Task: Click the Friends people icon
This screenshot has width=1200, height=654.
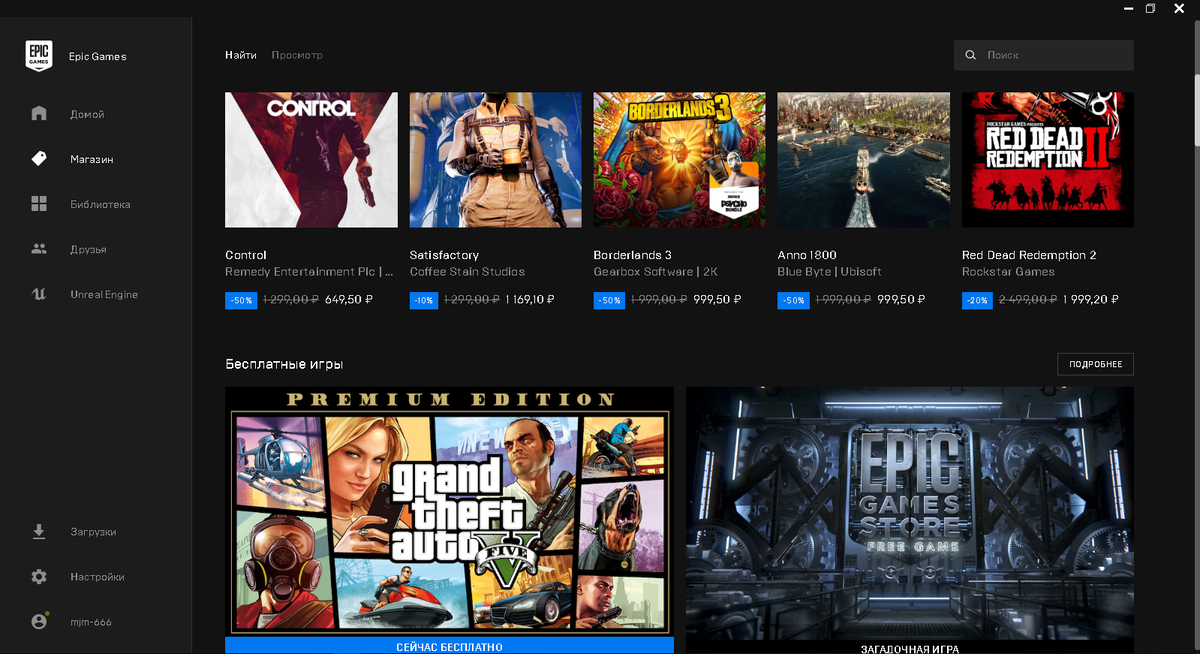Action: 39,249
